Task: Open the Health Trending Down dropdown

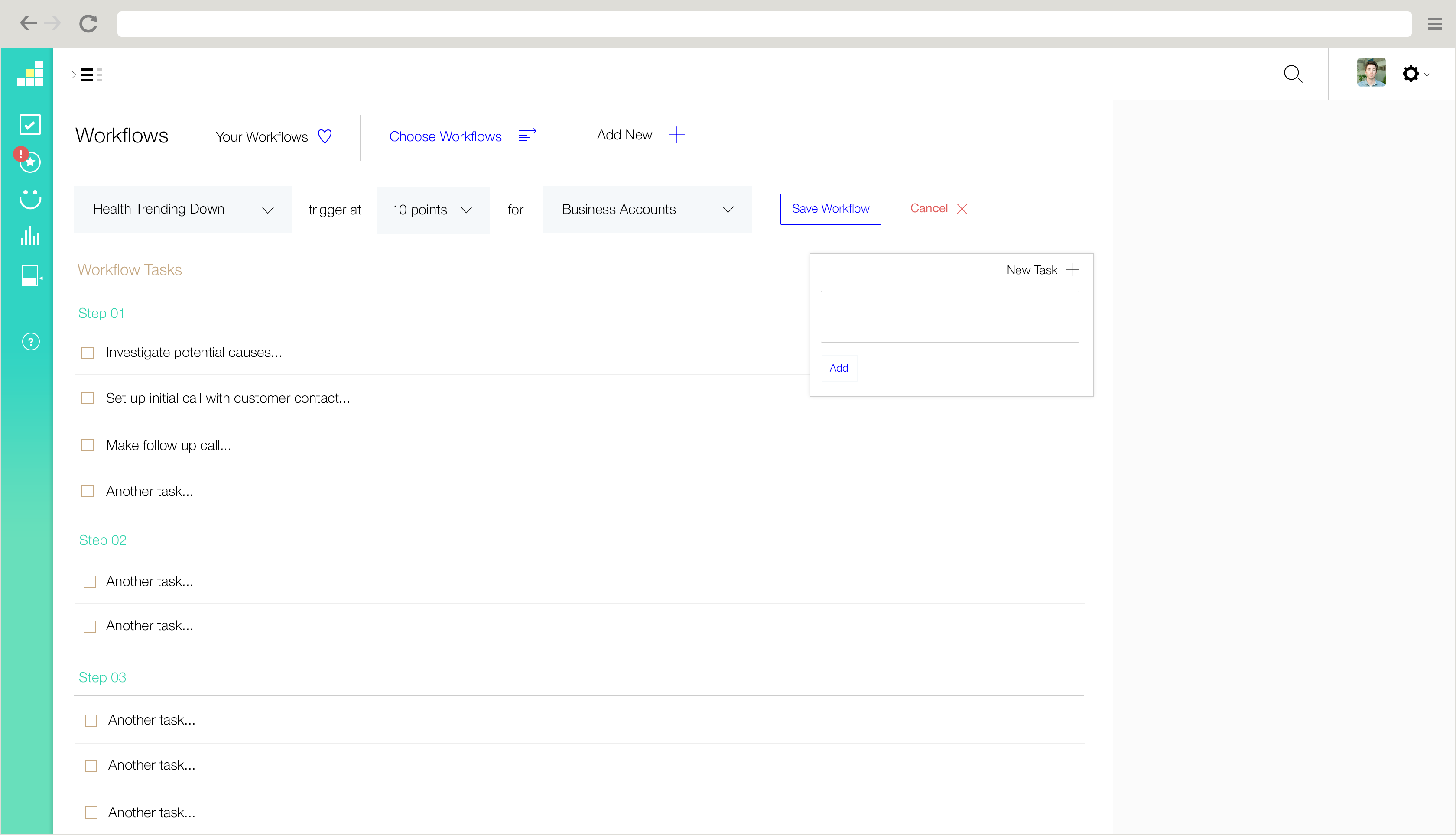Action: [x=183, y=209]
